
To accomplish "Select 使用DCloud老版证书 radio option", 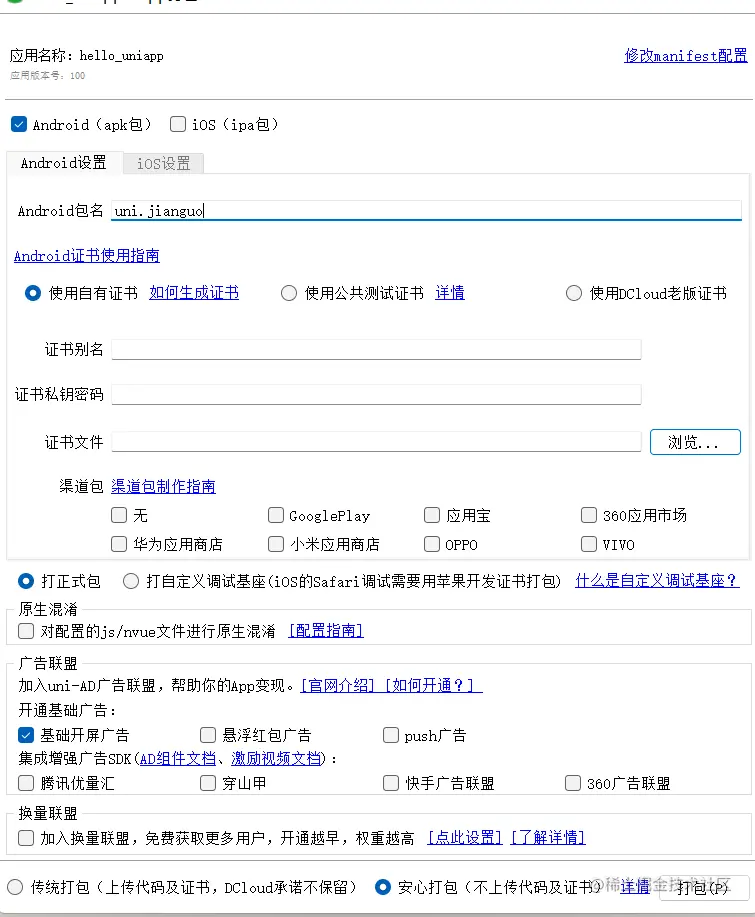I will point(574,293).
